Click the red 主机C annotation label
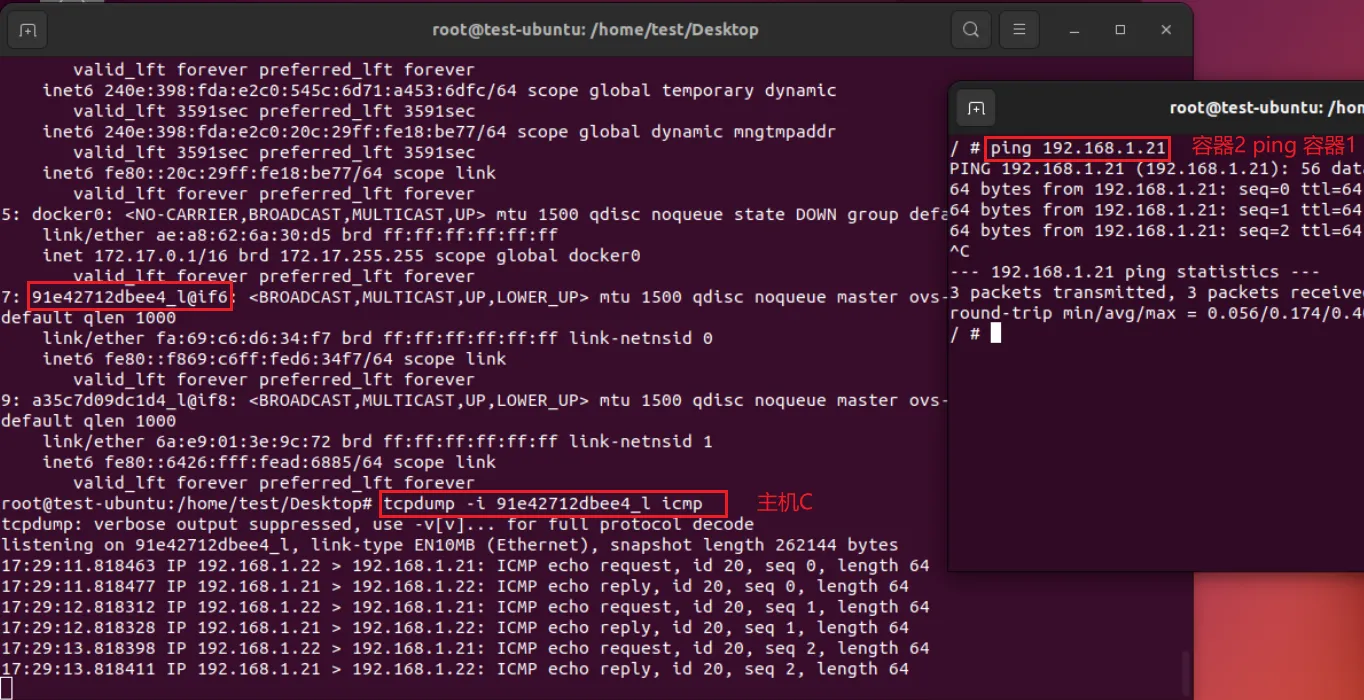The image size is (1364, 700). (784, 503)
